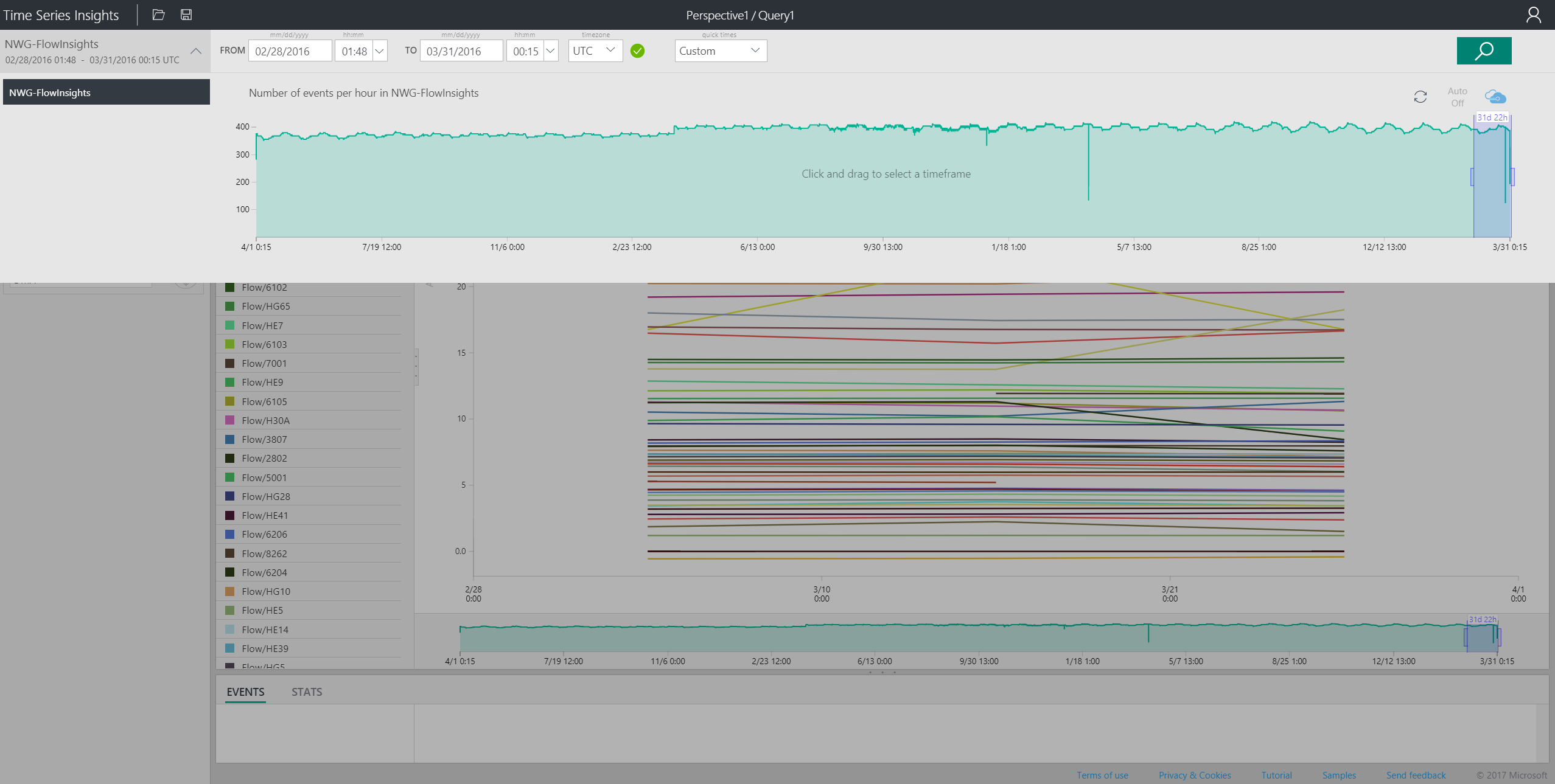
Task: Select Flow/HE14 in the legend
Action: tap(309, 630)
